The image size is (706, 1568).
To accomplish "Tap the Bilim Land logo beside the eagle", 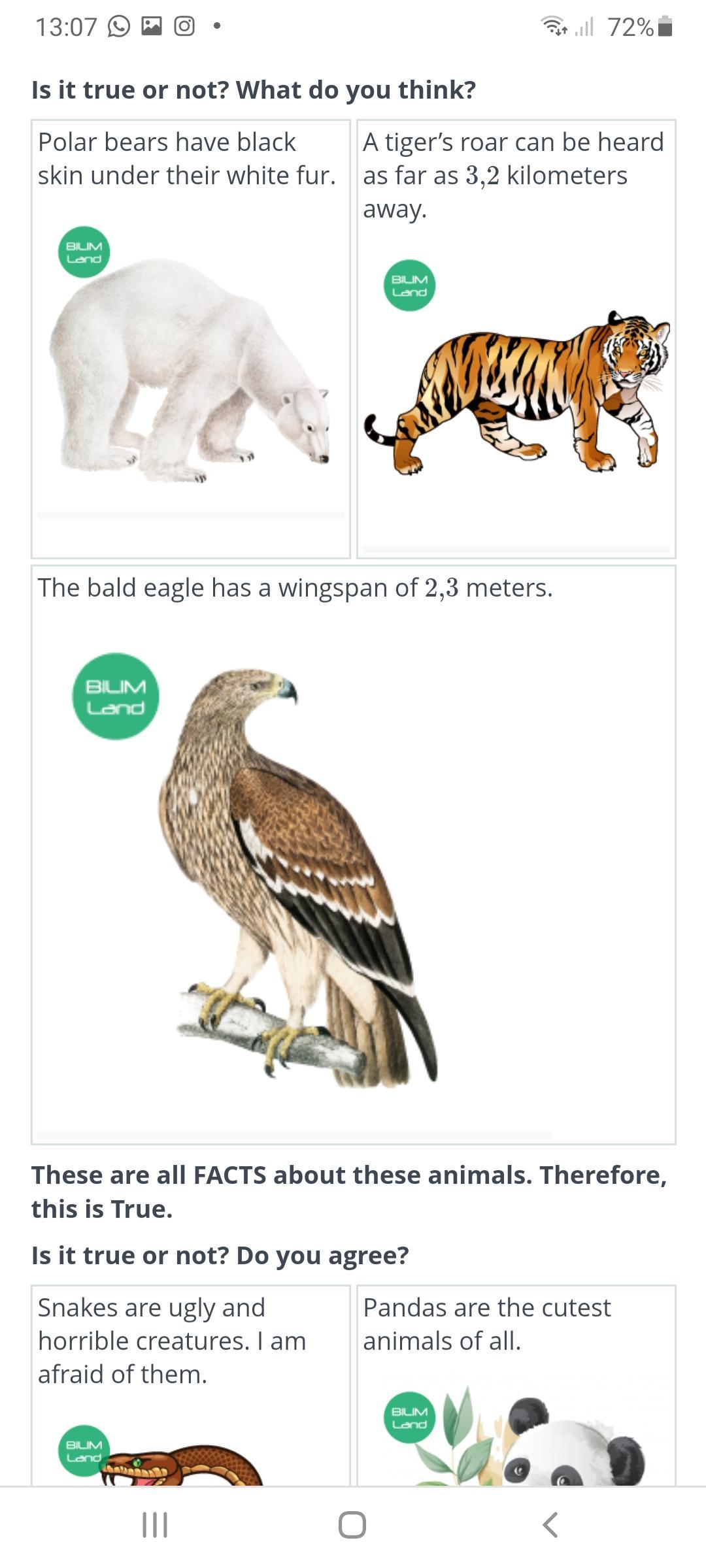I will coord(116,696).
